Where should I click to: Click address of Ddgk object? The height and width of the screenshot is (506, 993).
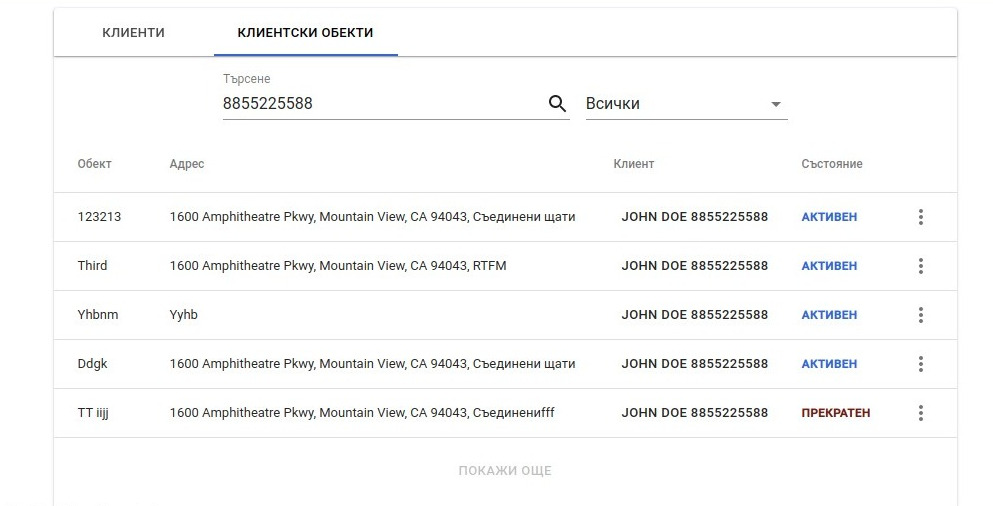tap(372, 364)
